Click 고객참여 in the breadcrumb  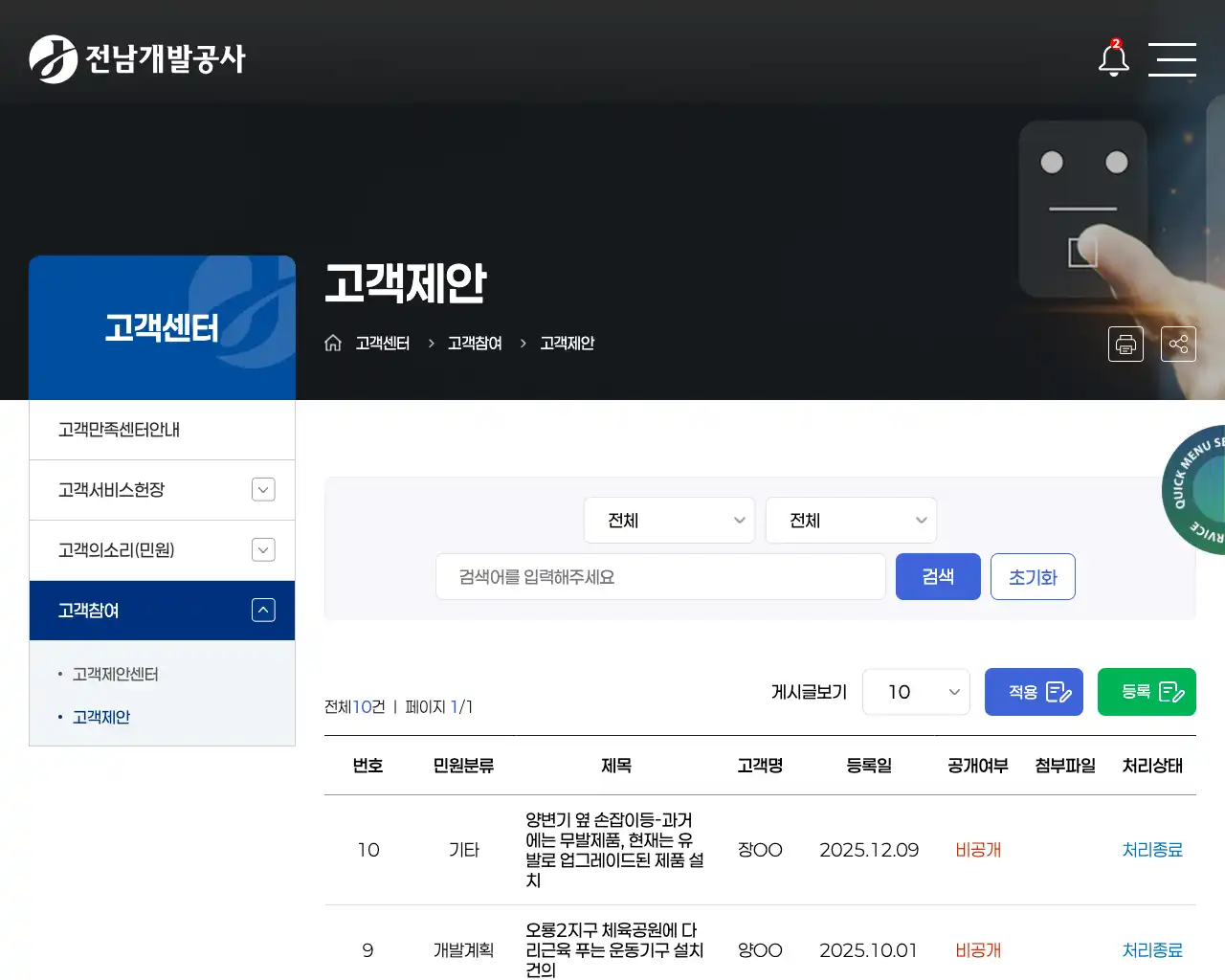475,343
